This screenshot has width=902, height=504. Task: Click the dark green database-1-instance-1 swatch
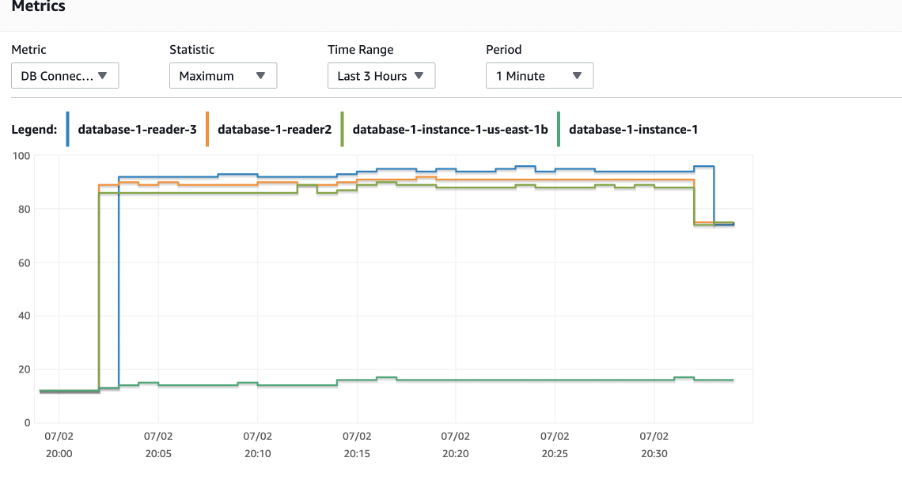(559, 129)
